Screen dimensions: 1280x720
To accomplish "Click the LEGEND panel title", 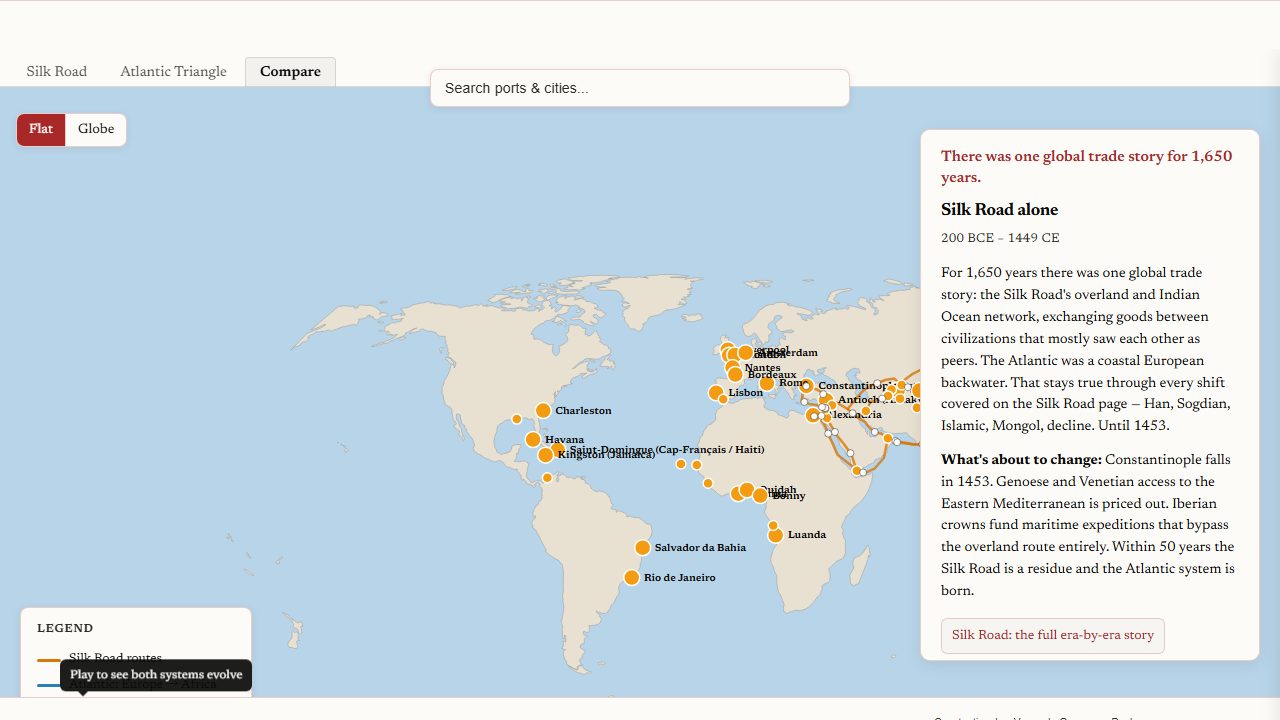I will [x=65, y=628].
